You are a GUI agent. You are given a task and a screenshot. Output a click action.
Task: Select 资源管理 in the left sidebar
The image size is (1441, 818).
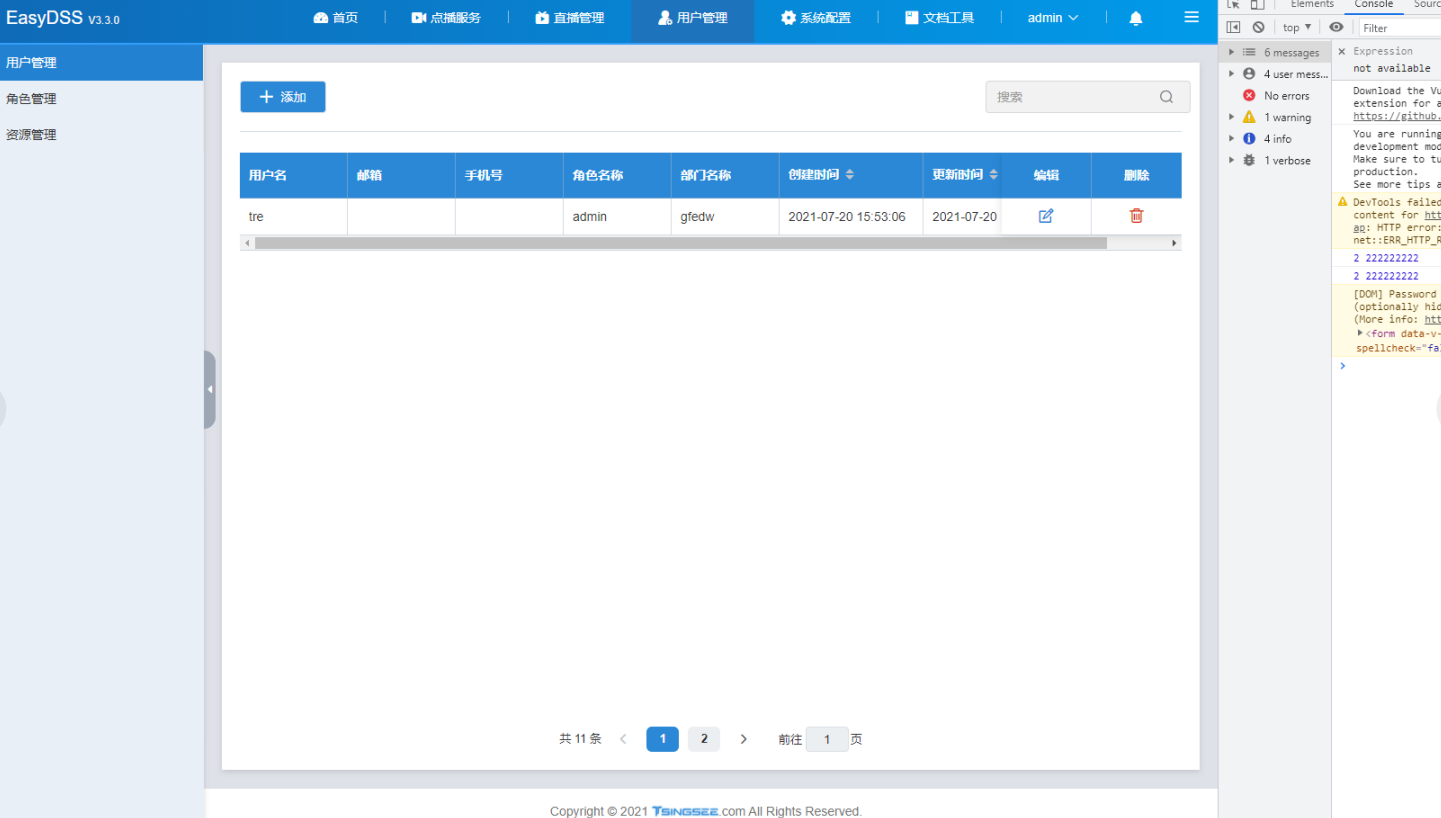coord(101,134)
